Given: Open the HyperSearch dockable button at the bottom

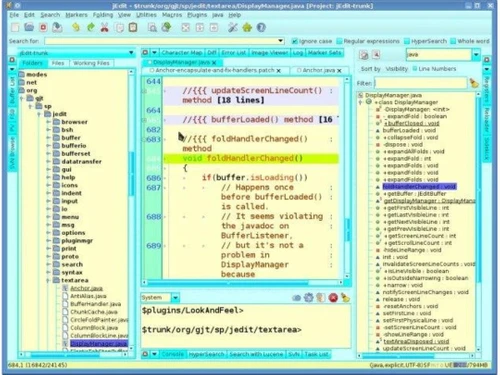Looking at the screenshot, I should click(207, 354).
